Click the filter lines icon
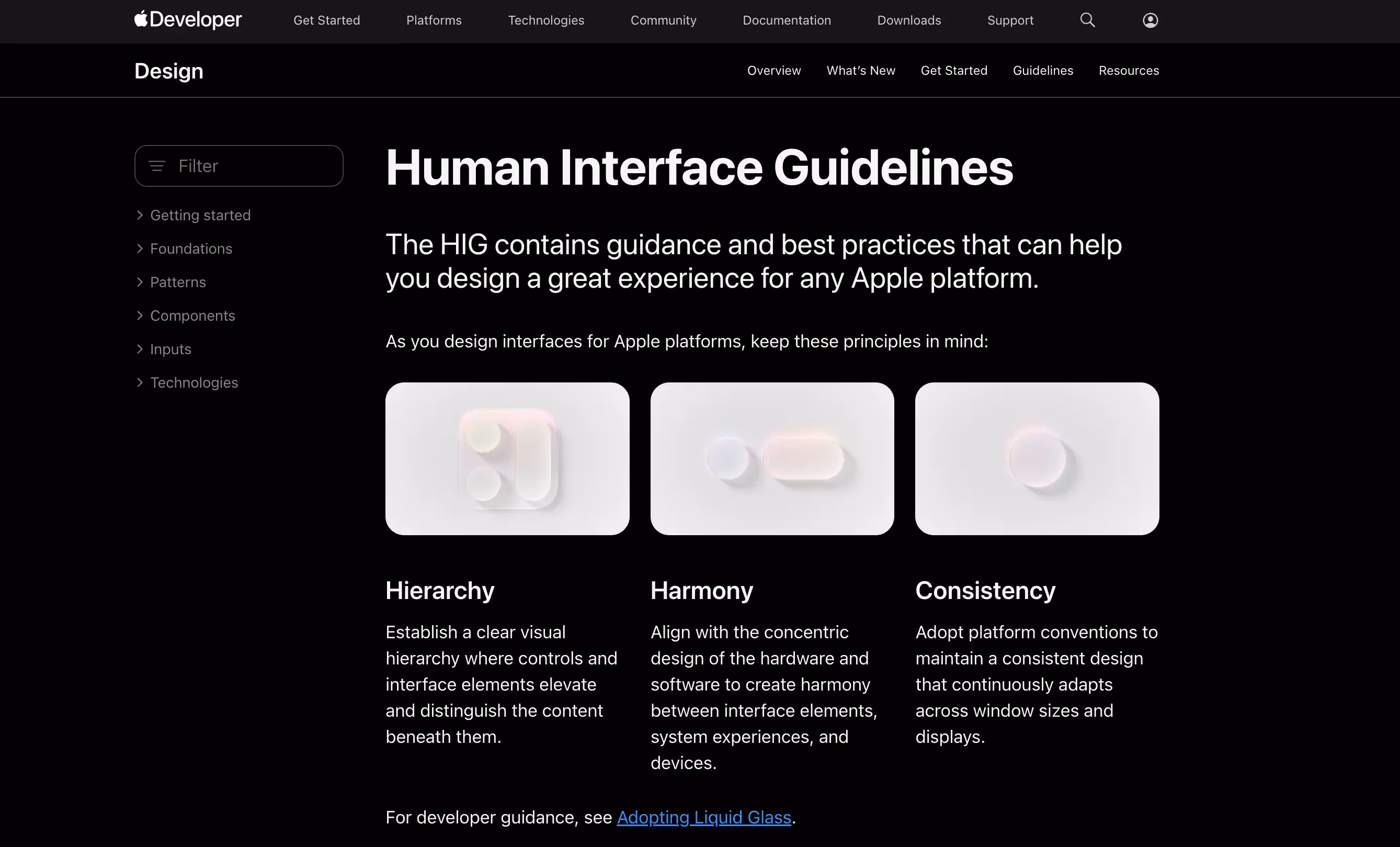 click(157, 166)
